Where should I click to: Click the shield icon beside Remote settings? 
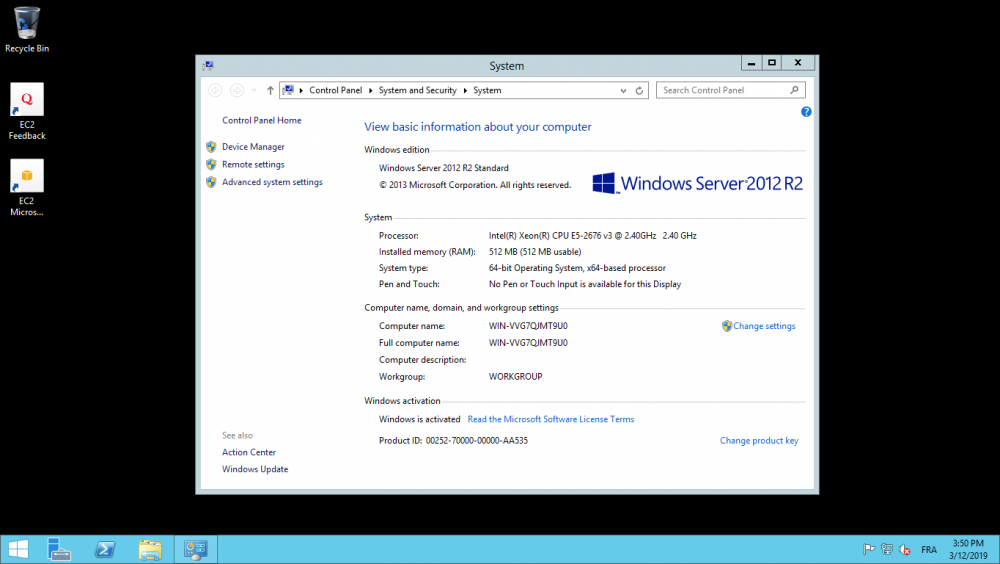211,165
